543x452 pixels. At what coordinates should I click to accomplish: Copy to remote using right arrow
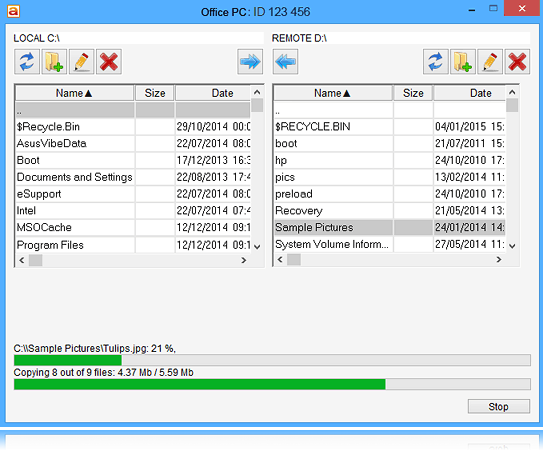click(250, 62)
